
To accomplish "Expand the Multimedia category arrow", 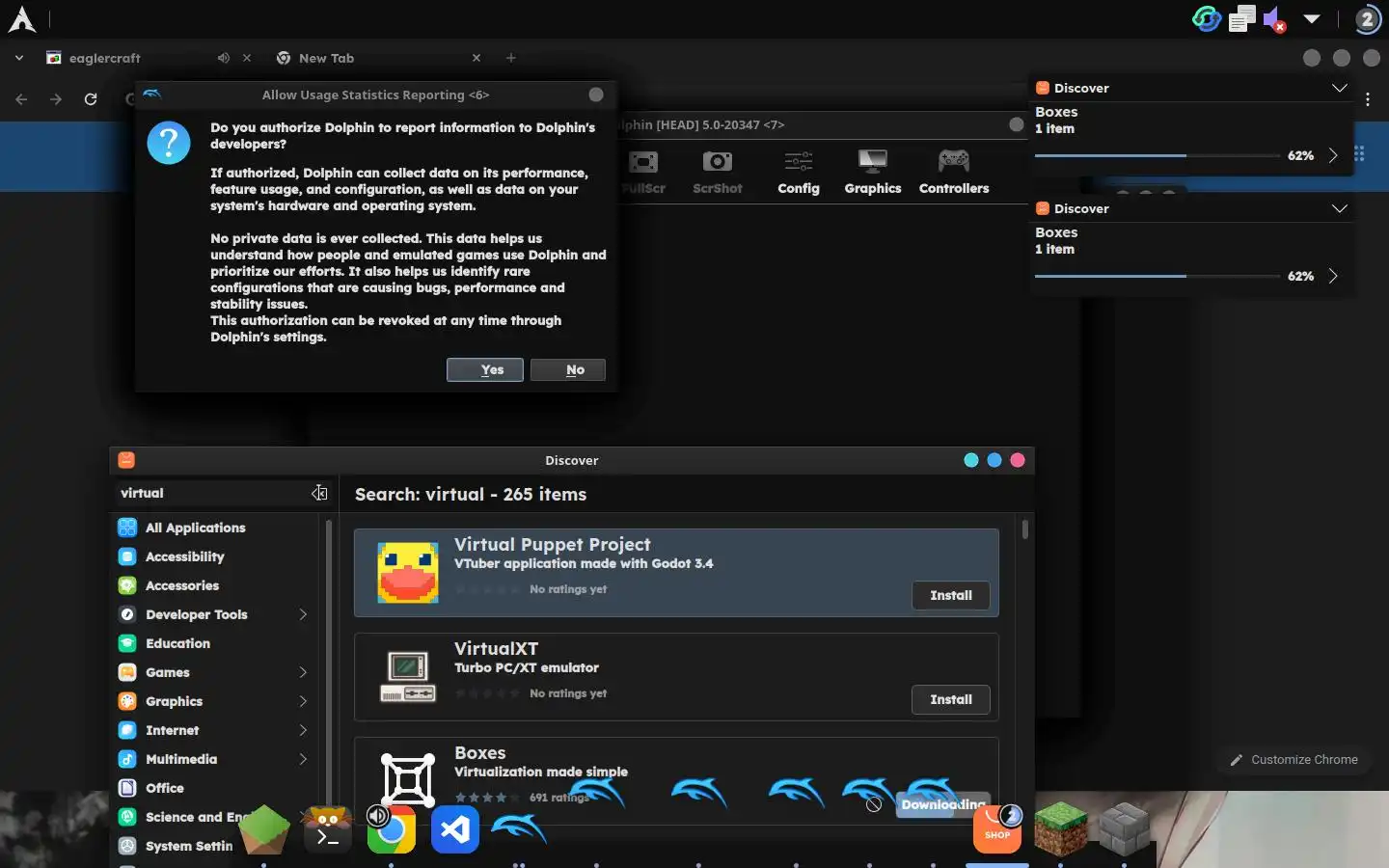I will point(303,759).
